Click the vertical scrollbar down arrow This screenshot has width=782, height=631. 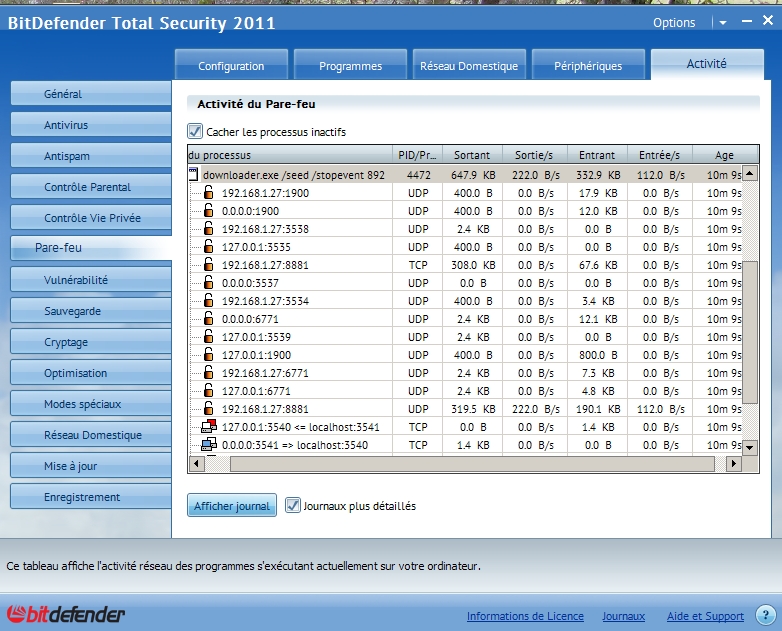(x=750, y=447)
